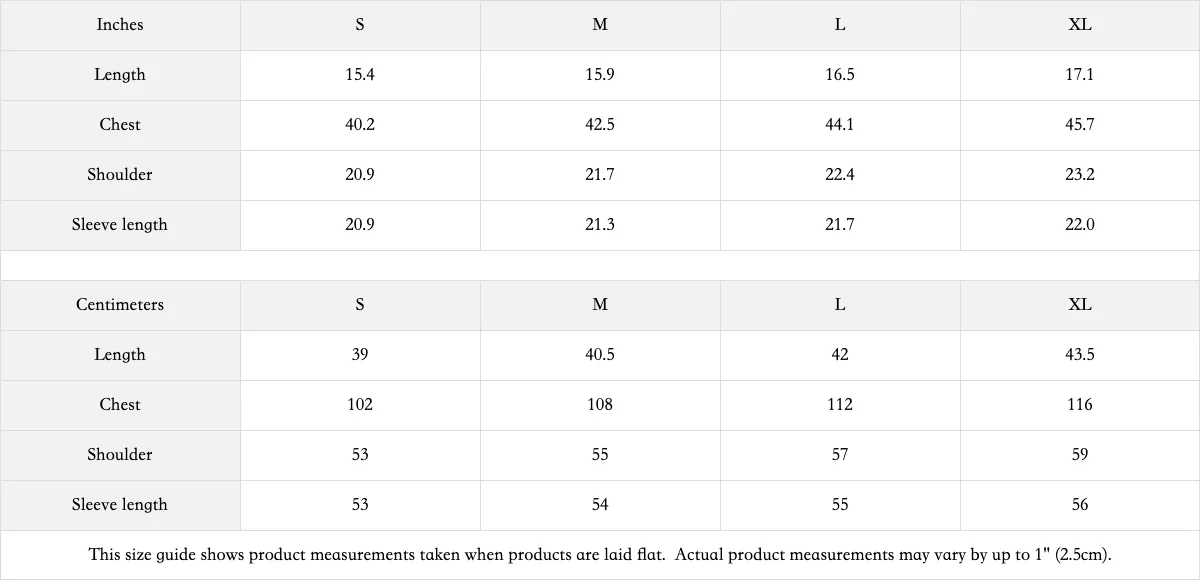The image size is (1200, 580).
Task: Select the L column header in Centimeters table
Action: 840,305
